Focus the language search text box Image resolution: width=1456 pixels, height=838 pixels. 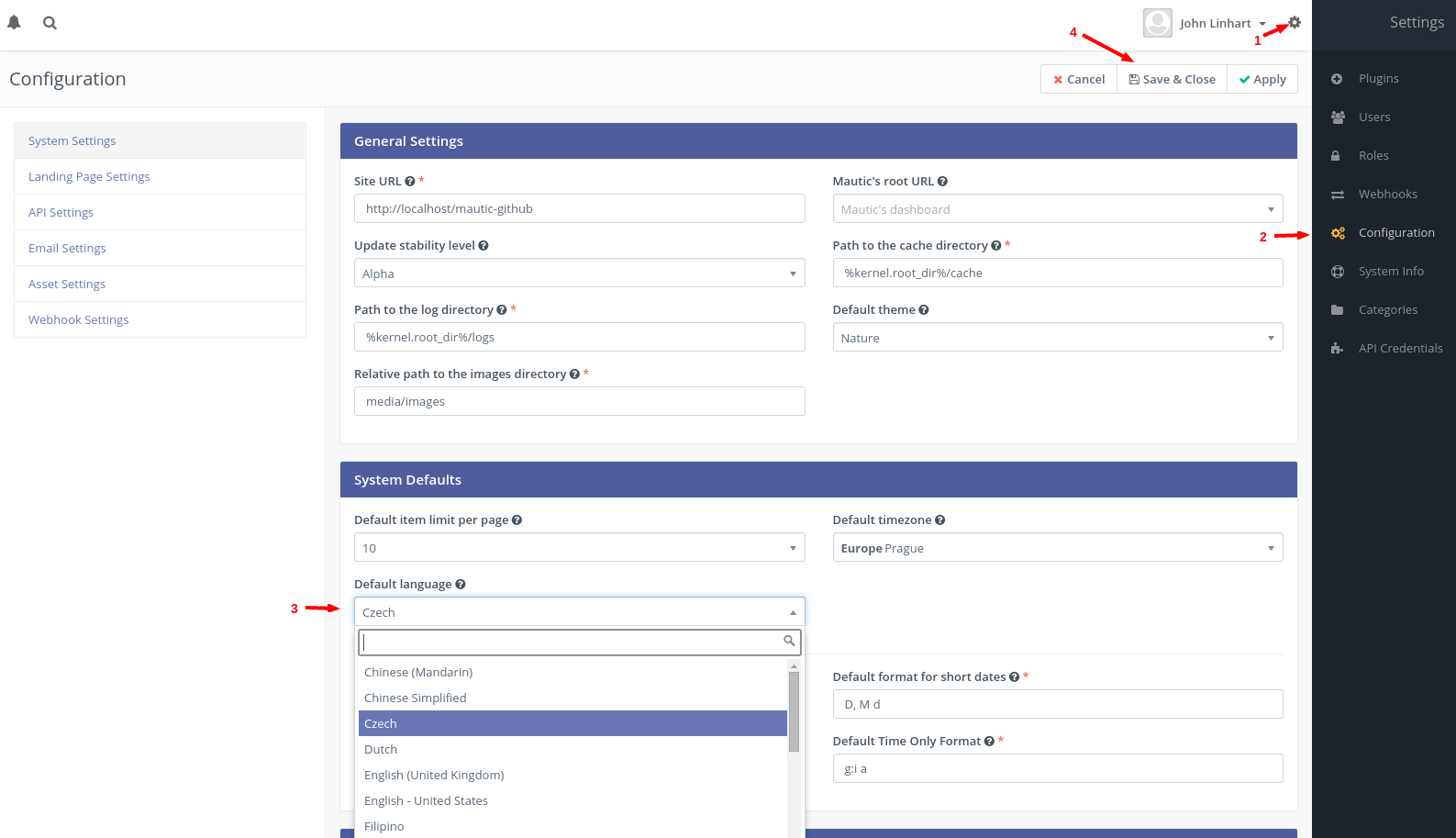point(580,642)
